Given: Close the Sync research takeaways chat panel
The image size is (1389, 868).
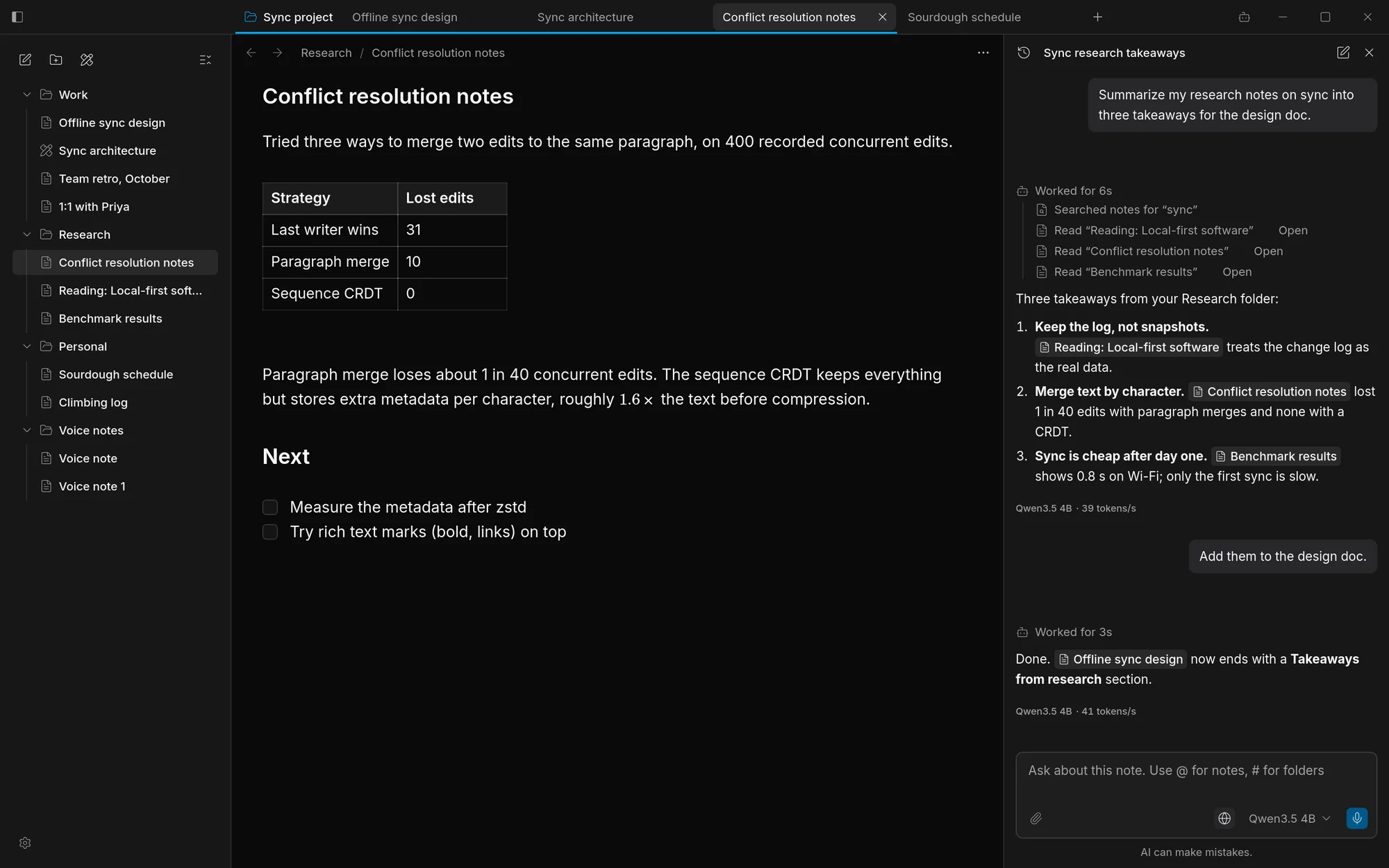Looking at the screenshot, I should click(1370, 53).
